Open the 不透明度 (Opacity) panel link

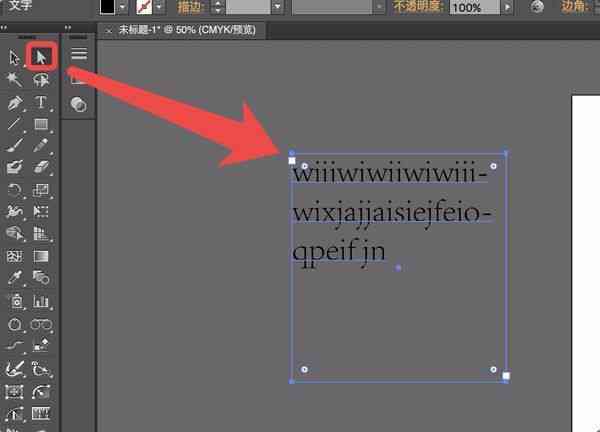pos(418,7)
